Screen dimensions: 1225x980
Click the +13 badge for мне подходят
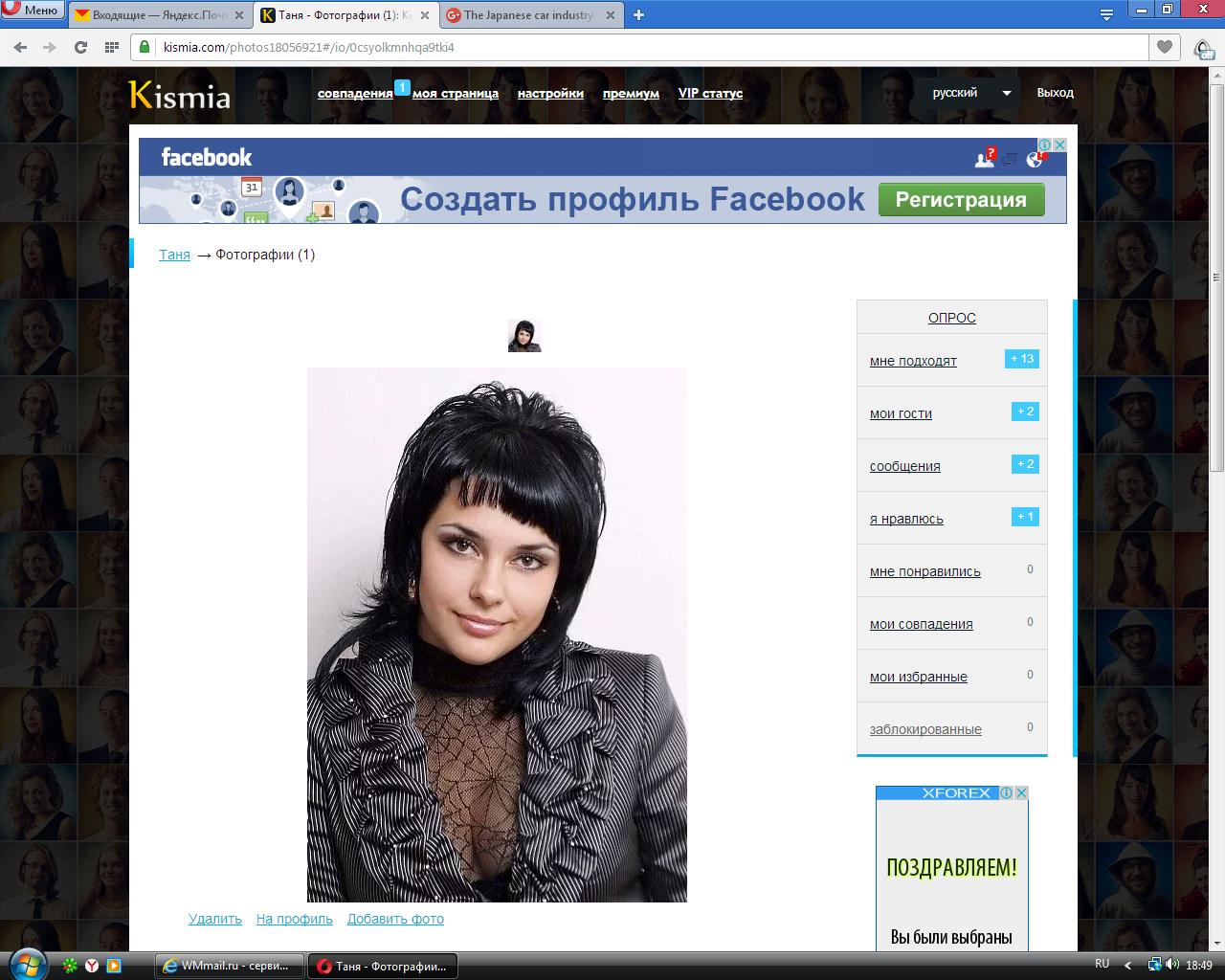tap(1022, 359)
